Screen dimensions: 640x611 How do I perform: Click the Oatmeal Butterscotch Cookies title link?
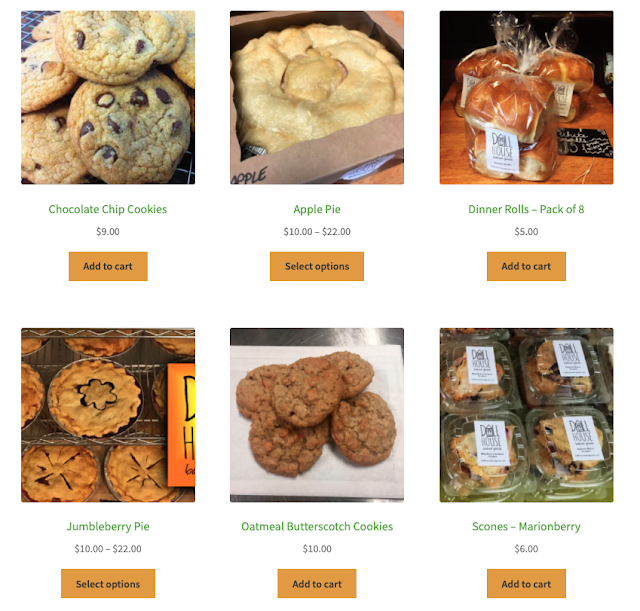[317, 527]
